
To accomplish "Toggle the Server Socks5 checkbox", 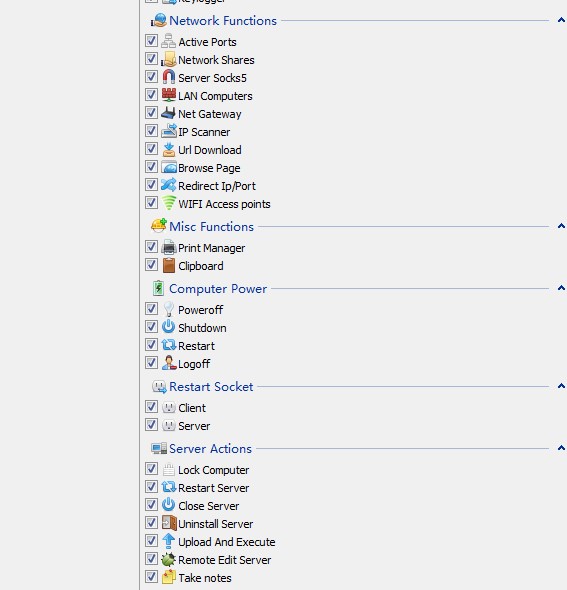I will pyautogui.click(x=151, y=77).
